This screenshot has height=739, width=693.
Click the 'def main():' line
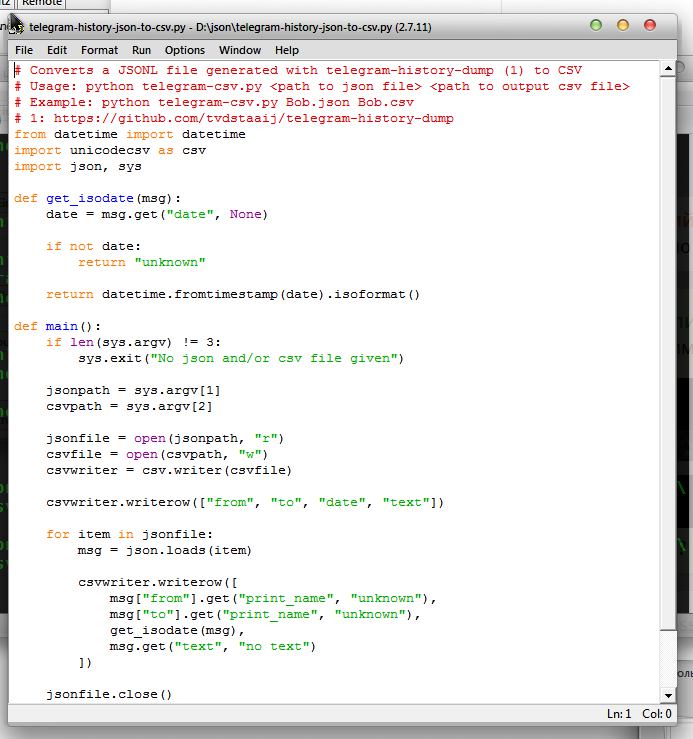[x=58, y=326]
